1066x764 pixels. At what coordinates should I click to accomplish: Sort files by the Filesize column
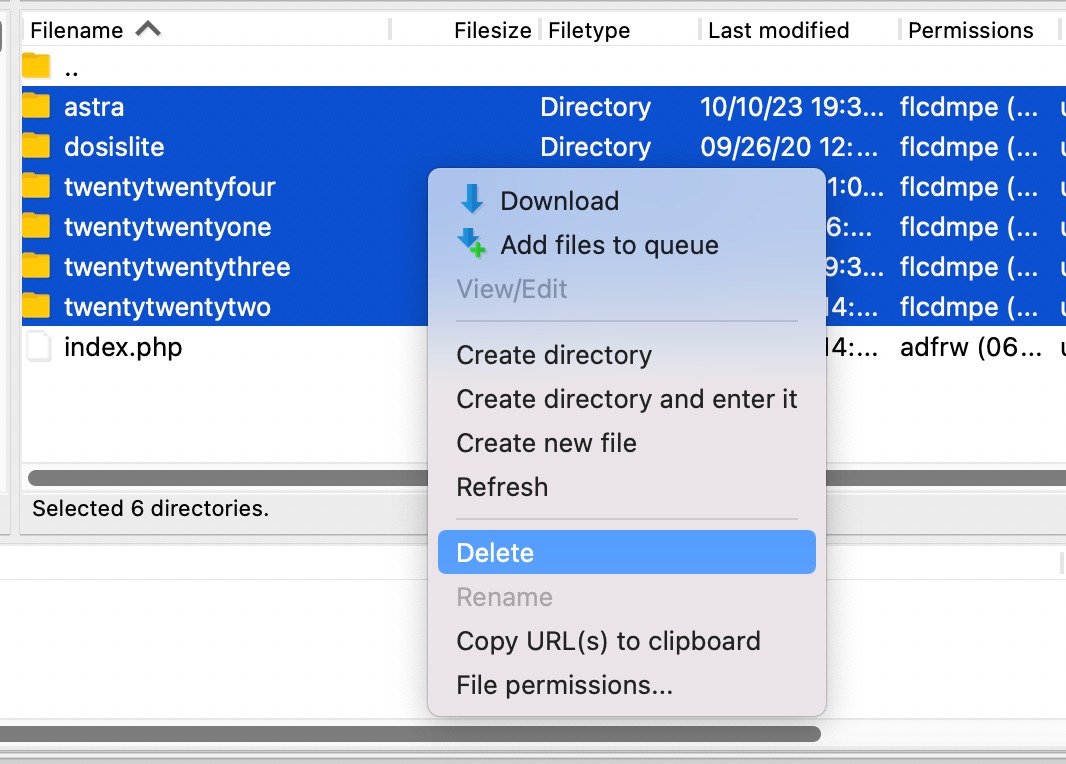tap(491, 29)
